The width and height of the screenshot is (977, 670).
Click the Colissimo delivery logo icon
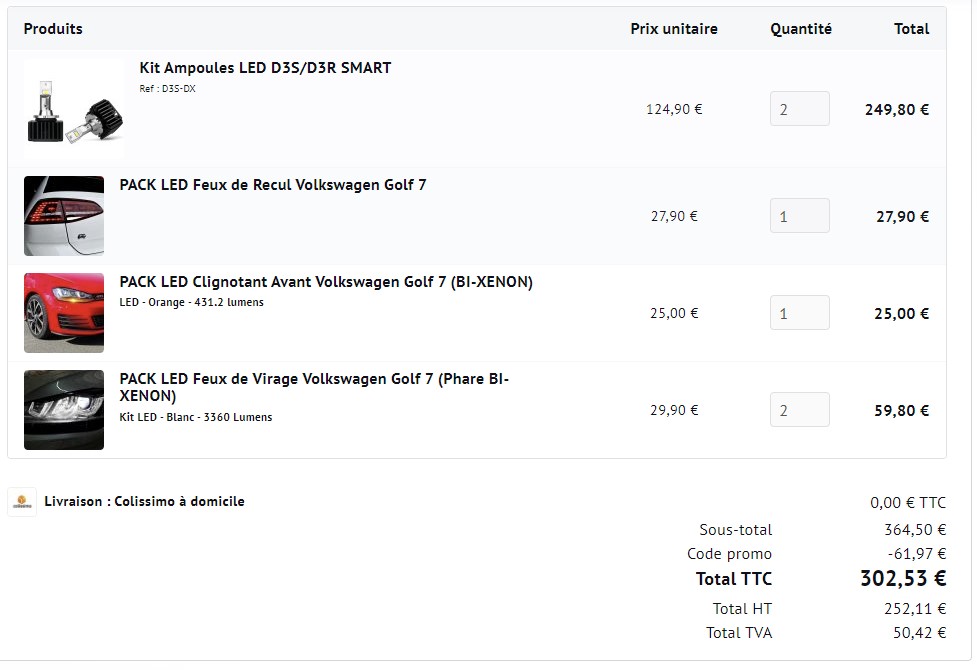(x=22, y=502)
